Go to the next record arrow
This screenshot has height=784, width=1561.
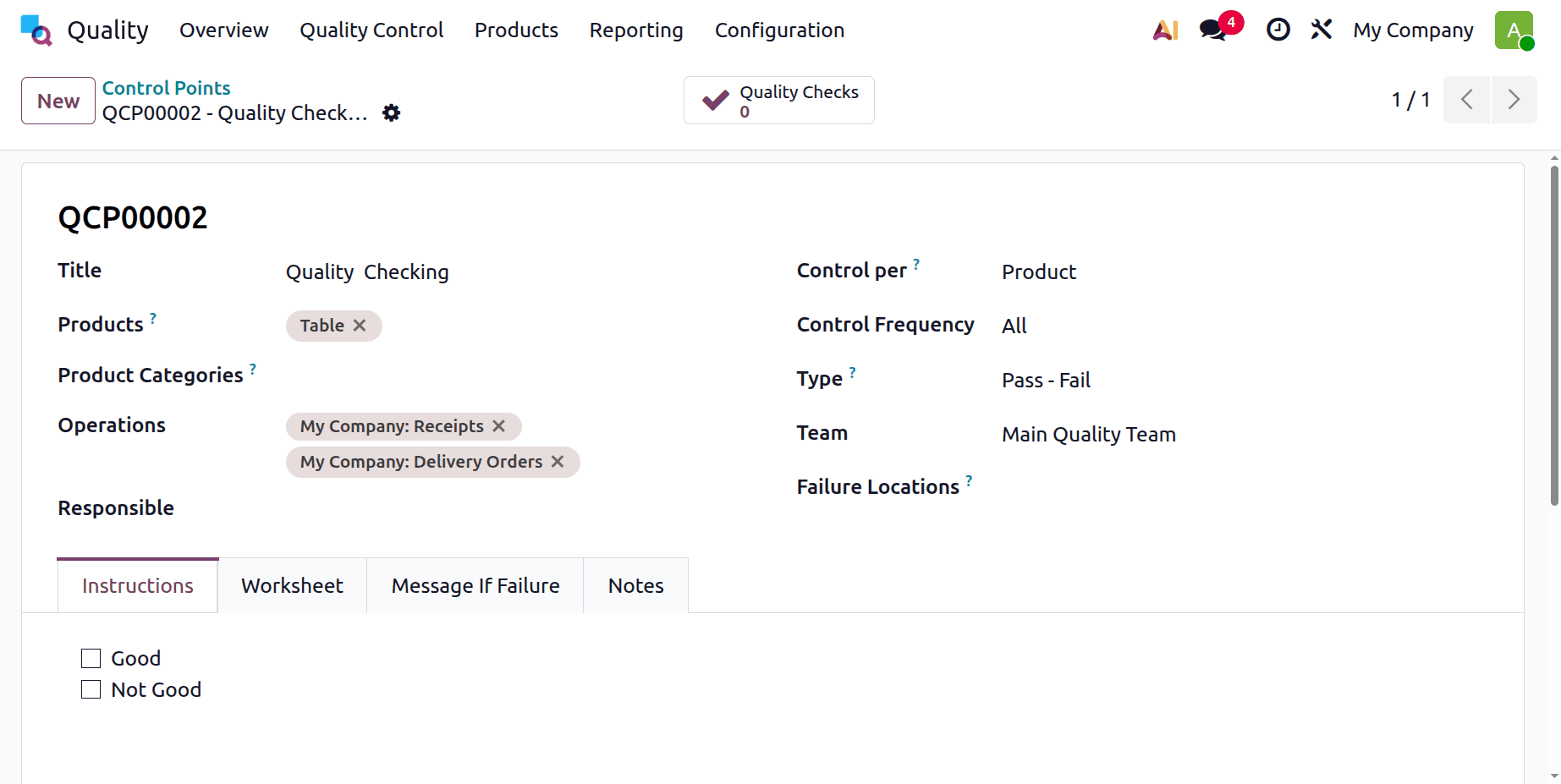[1514, 100]
